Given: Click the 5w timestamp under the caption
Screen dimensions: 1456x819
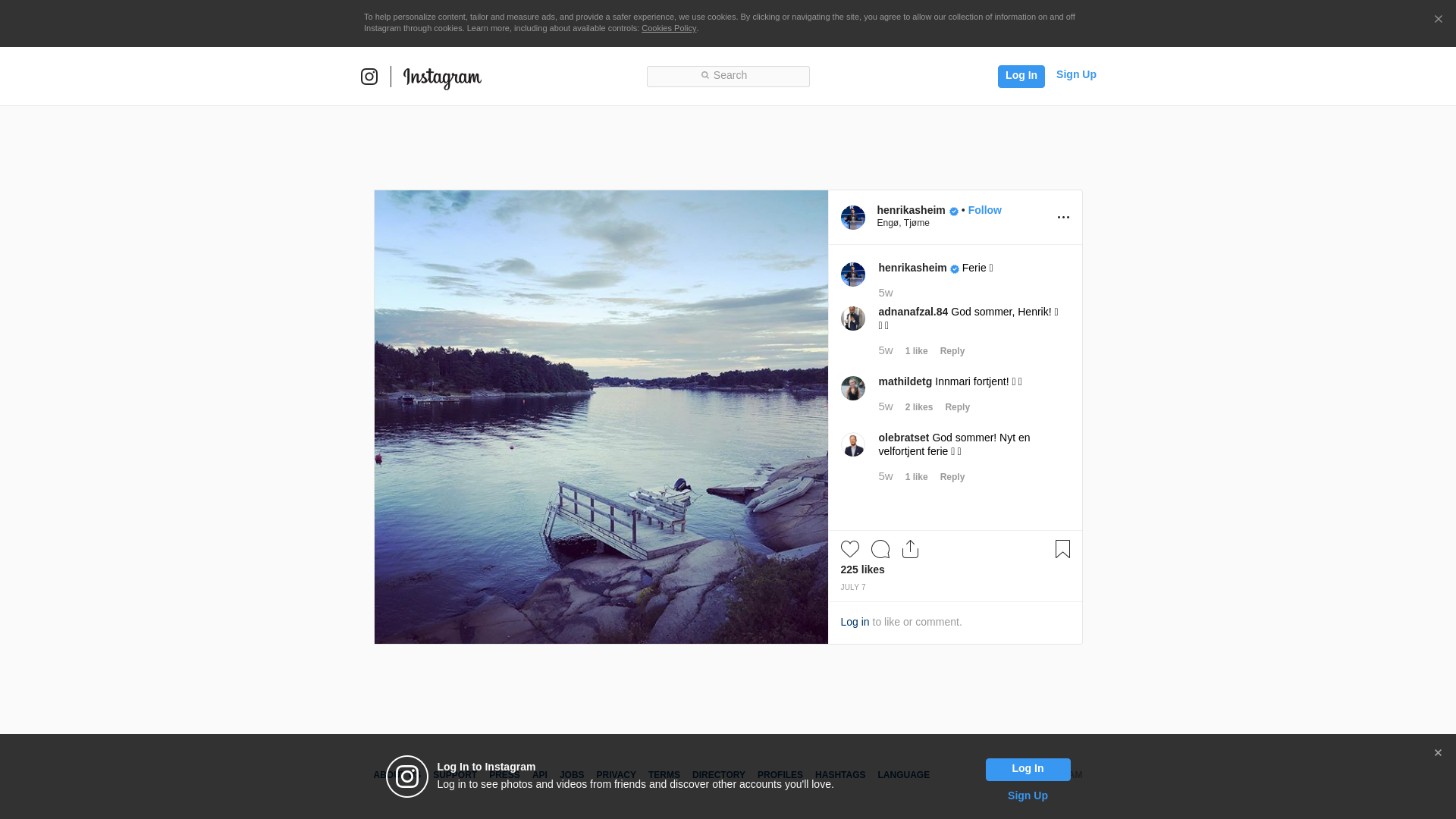Looking at the screenshot, I should tap(886, 293).
